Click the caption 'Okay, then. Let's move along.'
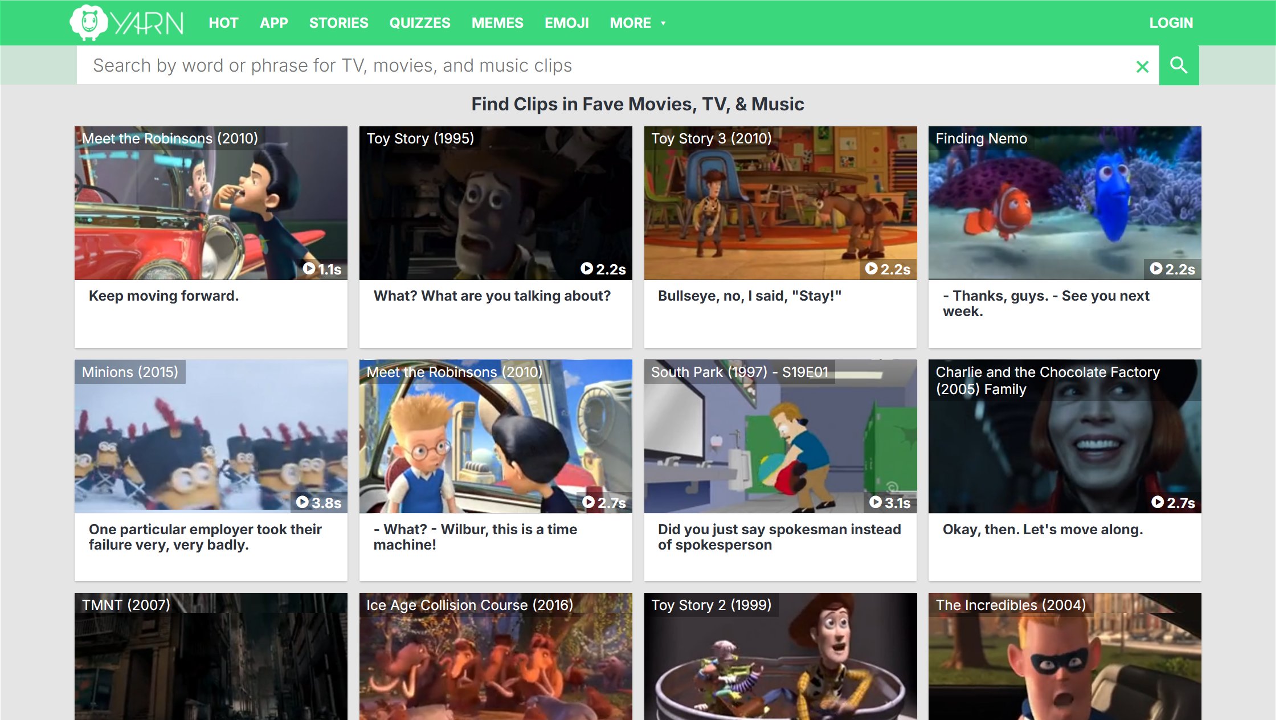This screenshot has width=1280, height=720. pos(1043,530)
